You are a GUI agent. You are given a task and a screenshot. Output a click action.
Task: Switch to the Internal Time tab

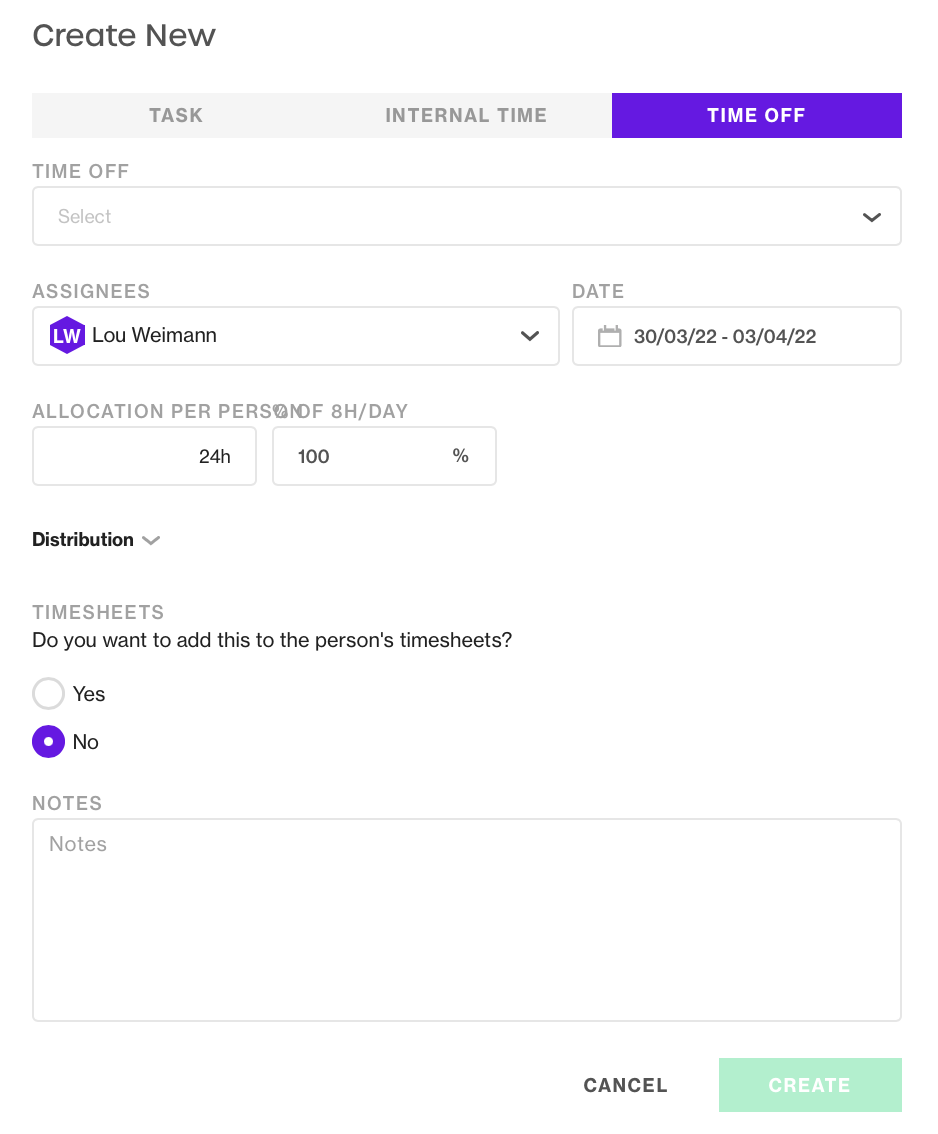(466, 115)
